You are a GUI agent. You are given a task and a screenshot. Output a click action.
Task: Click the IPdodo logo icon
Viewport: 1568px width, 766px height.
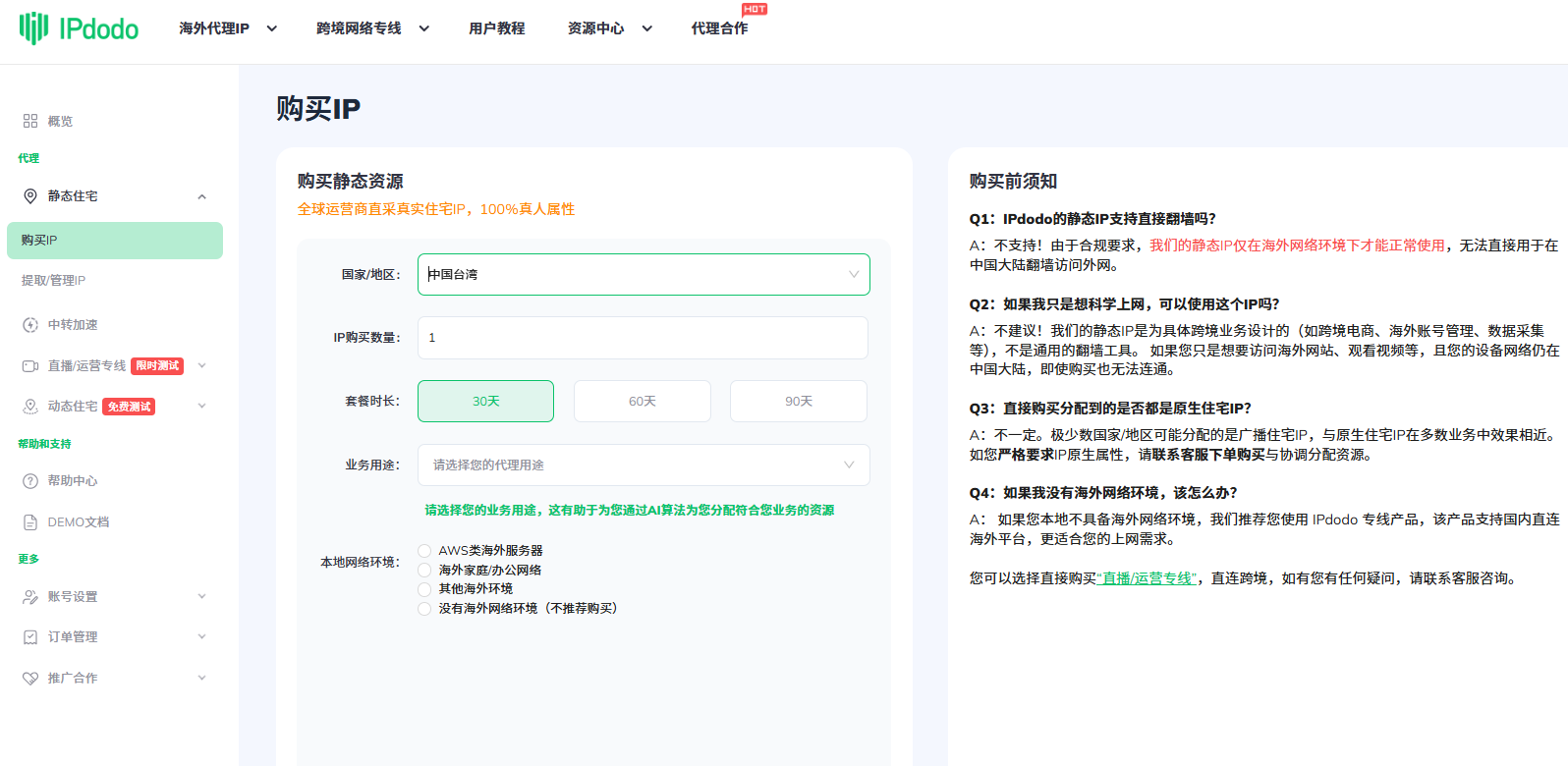click(33, 28)
